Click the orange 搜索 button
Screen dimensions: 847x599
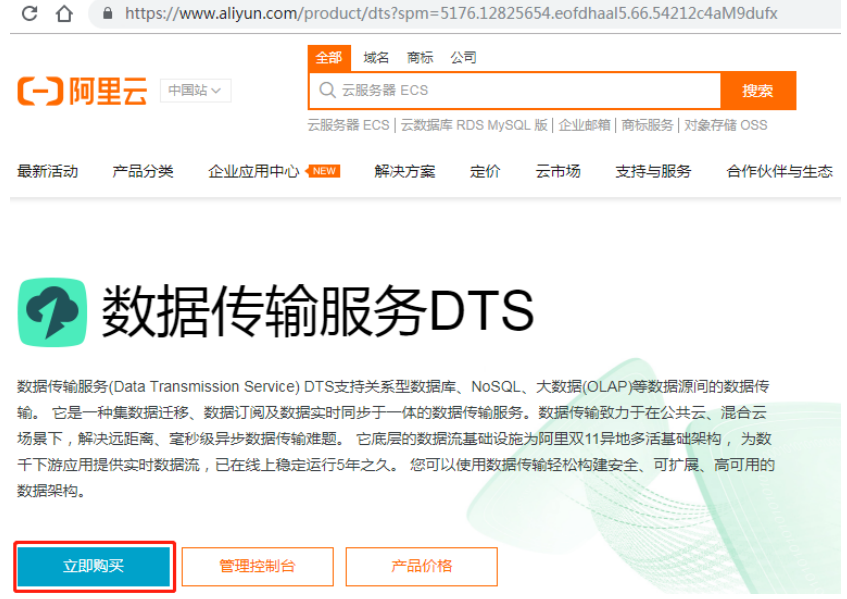(x=758, y=90)
